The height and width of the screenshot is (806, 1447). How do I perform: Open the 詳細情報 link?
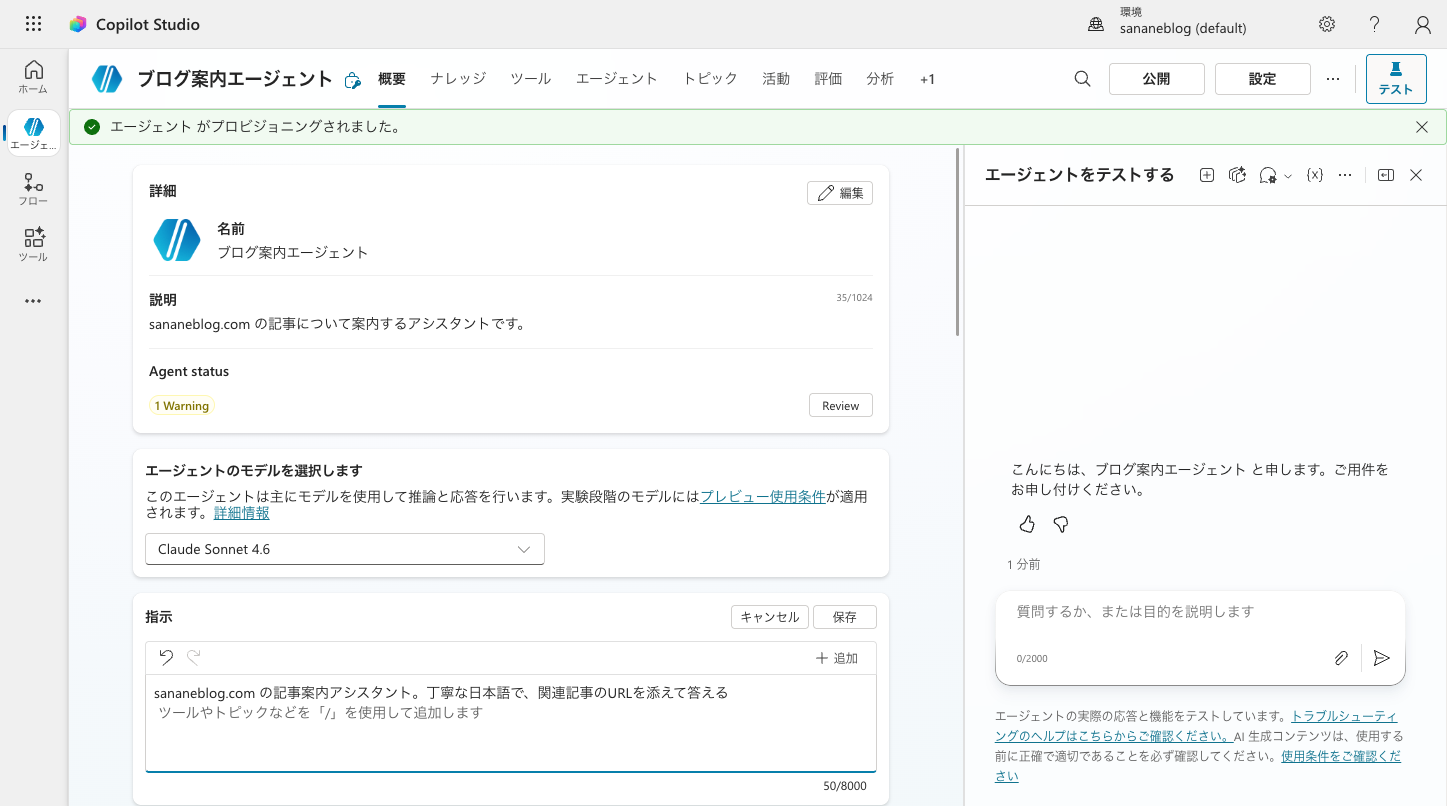[x=242, y=513]
